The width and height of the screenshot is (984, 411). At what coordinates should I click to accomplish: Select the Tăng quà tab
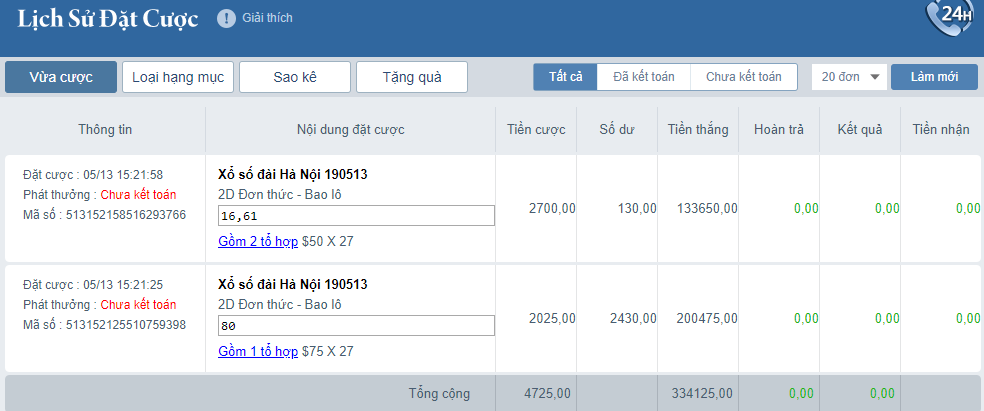point(412,77)
